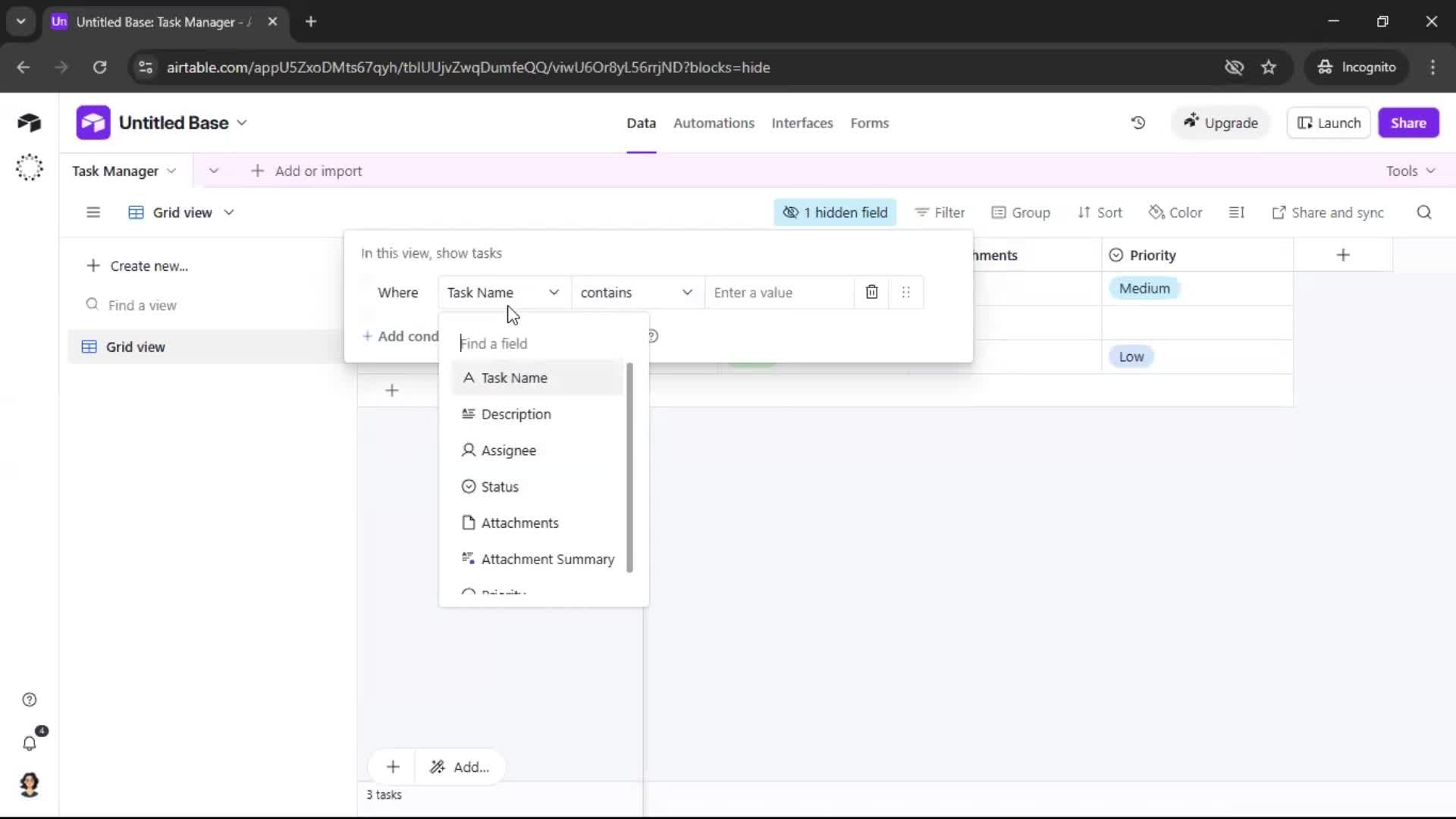Open the contains operator dropdown
Screen dimensions: 1456x819
pyautogui.click(x=638, y=293)
